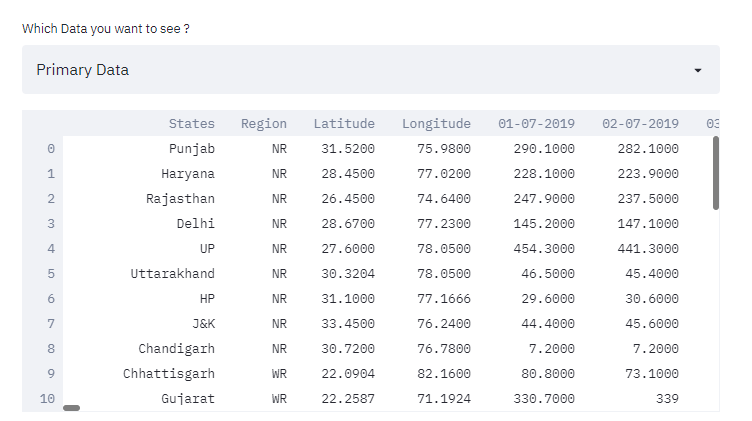Image resolution: width=752 pixels, height=421 pixels.
Task: Click WR region cell in Chhattisgarh row
Action: point(279,374)
